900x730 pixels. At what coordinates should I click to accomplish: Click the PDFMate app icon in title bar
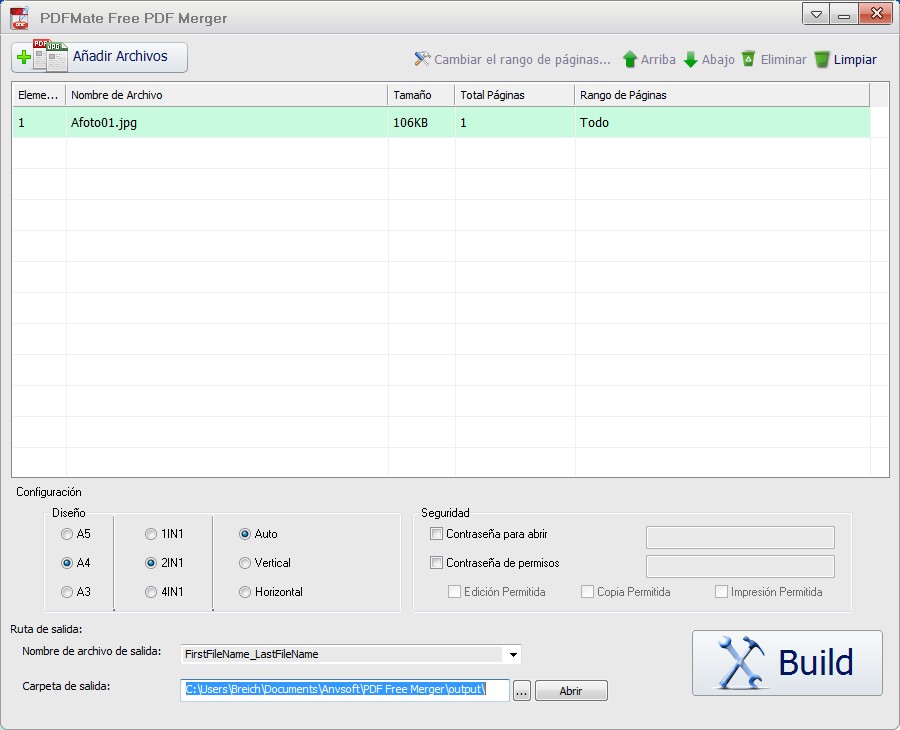[20, 18]
